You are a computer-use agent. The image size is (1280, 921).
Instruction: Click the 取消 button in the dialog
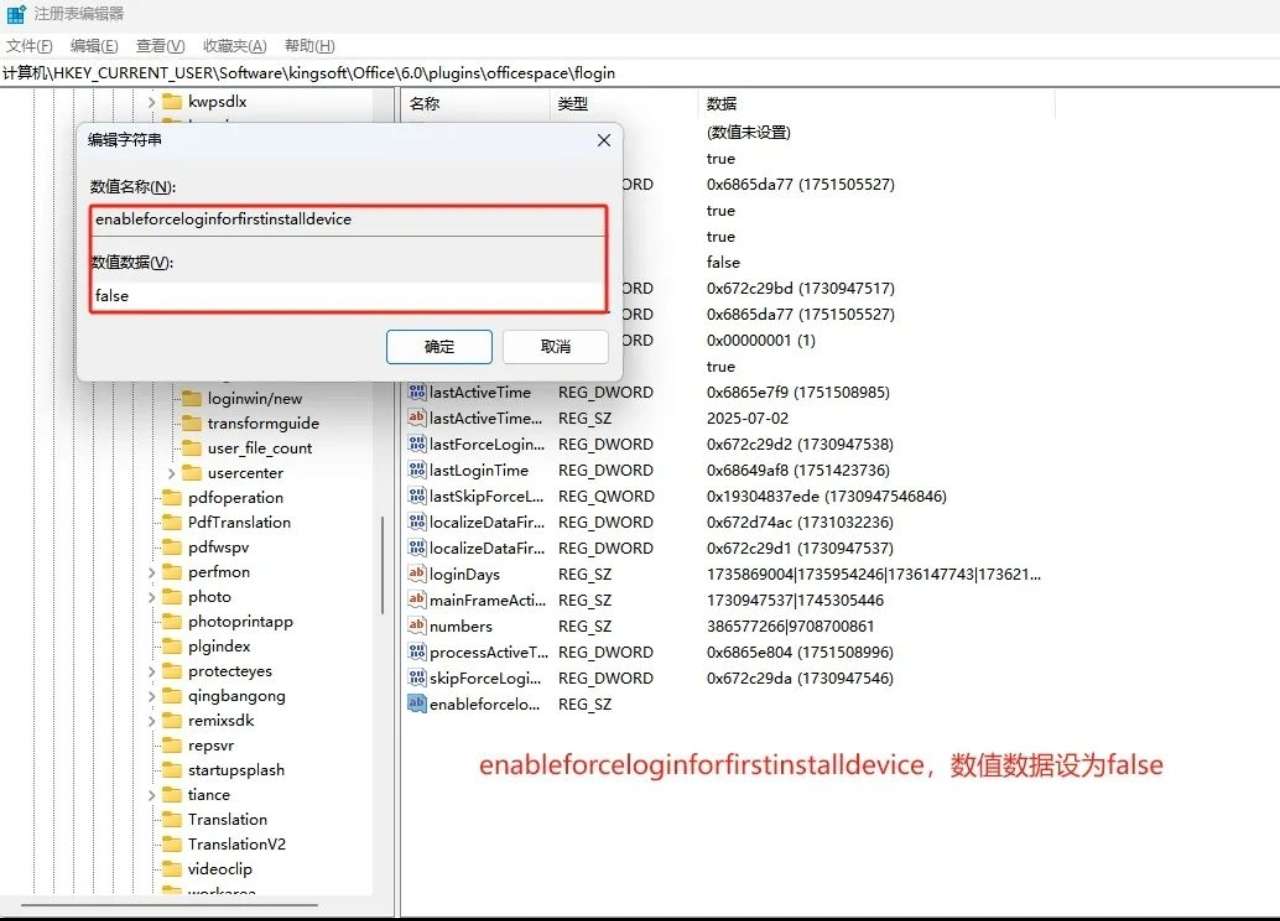555,347
